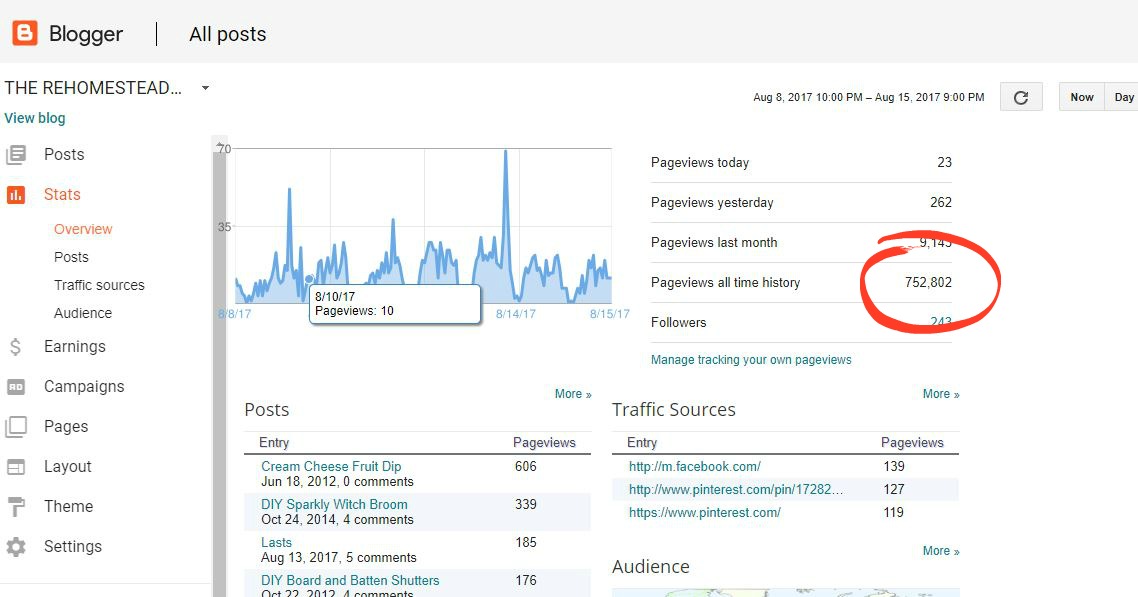Click the Layout grid icon

[16, 466]
